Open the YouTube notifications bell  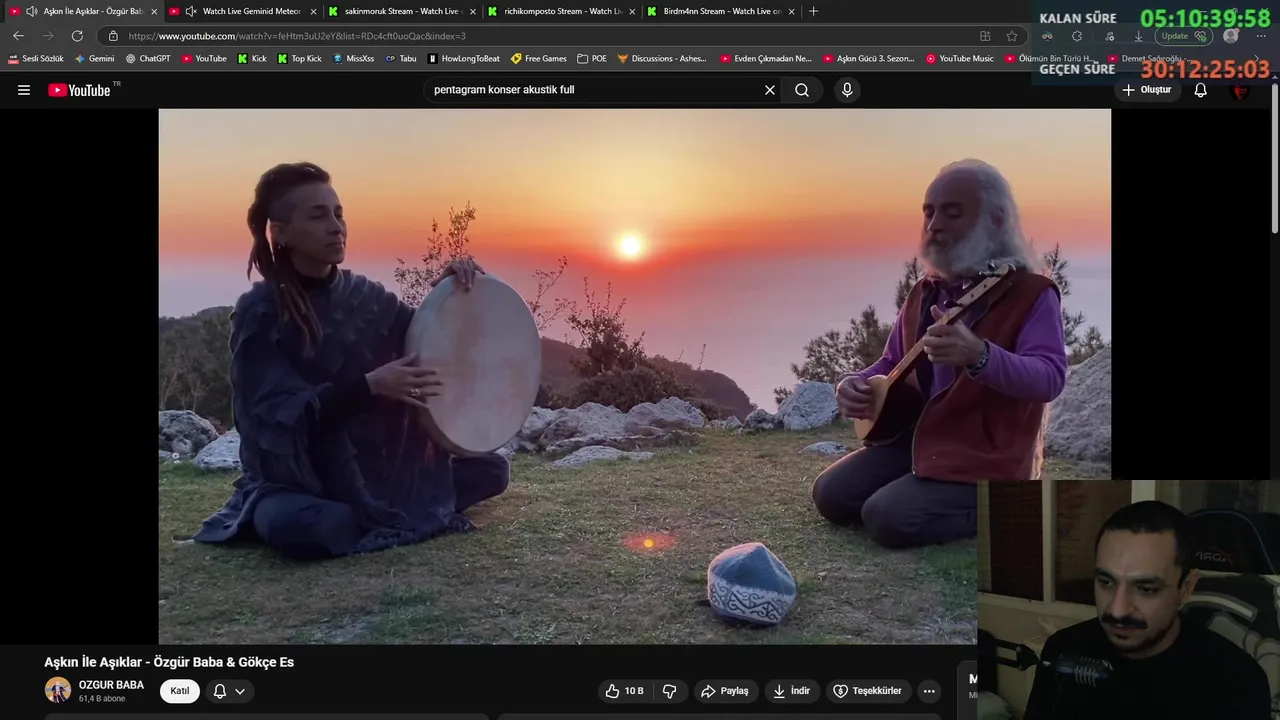point(1201,90)
